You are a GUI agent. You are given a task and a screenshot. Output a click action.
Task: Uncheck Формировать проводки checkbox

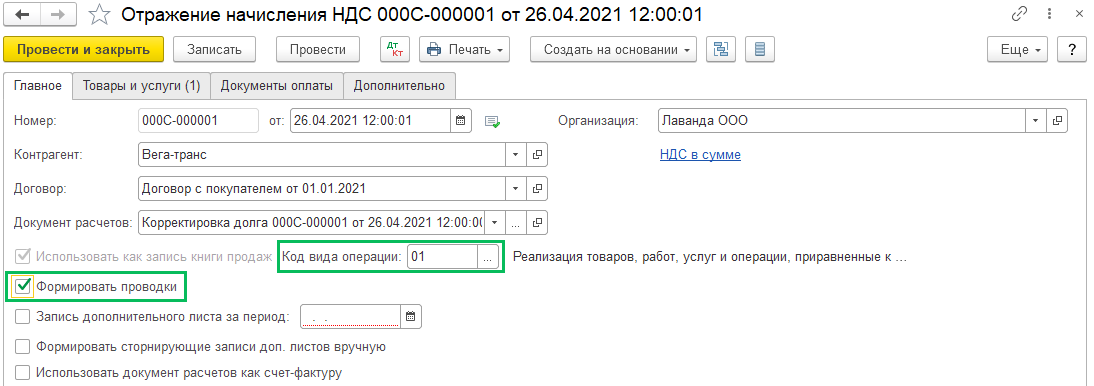(x=24, y=285)
